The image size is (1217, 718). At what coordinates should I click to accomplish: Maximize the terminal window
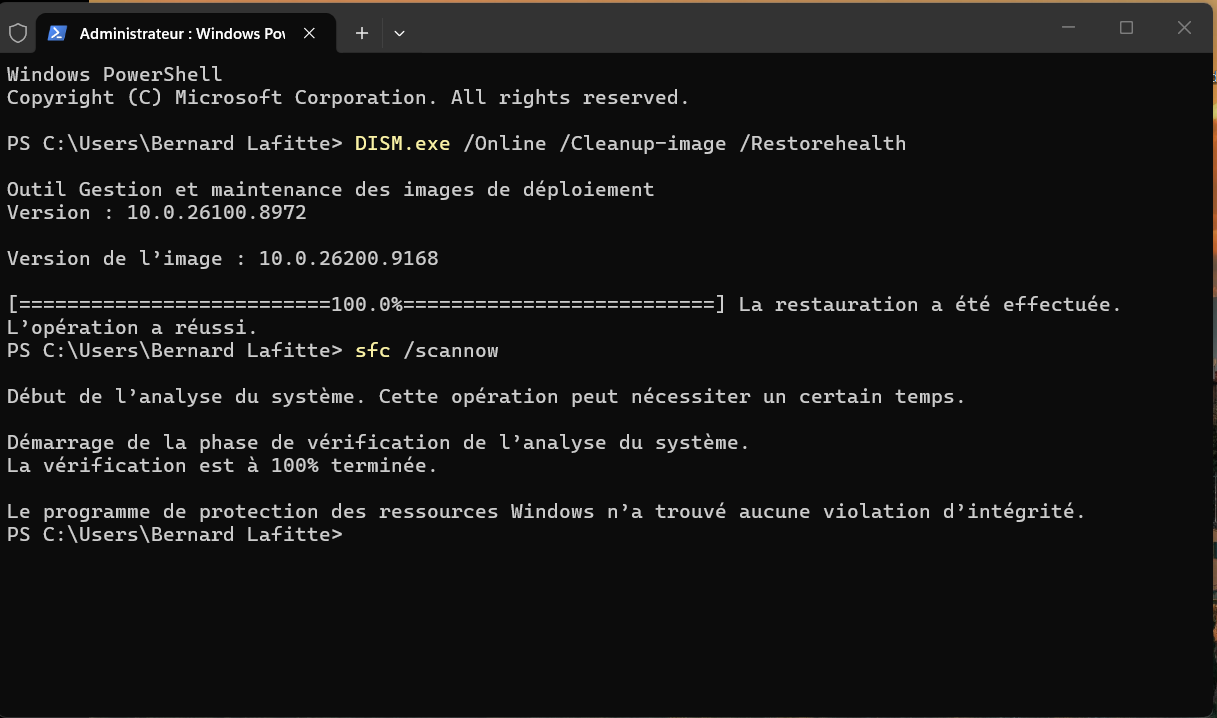1126,29
